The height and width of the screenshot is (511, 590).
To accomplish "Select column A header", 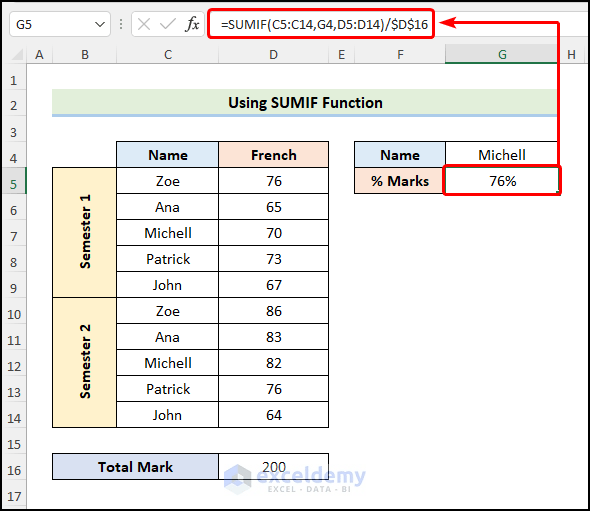I will point(40,55).
